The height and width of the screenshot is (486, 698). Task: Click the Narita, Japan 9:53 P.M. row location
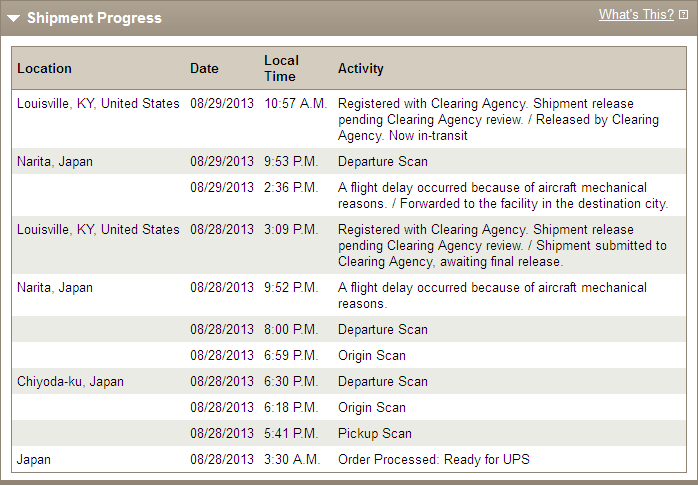[55, 162]
